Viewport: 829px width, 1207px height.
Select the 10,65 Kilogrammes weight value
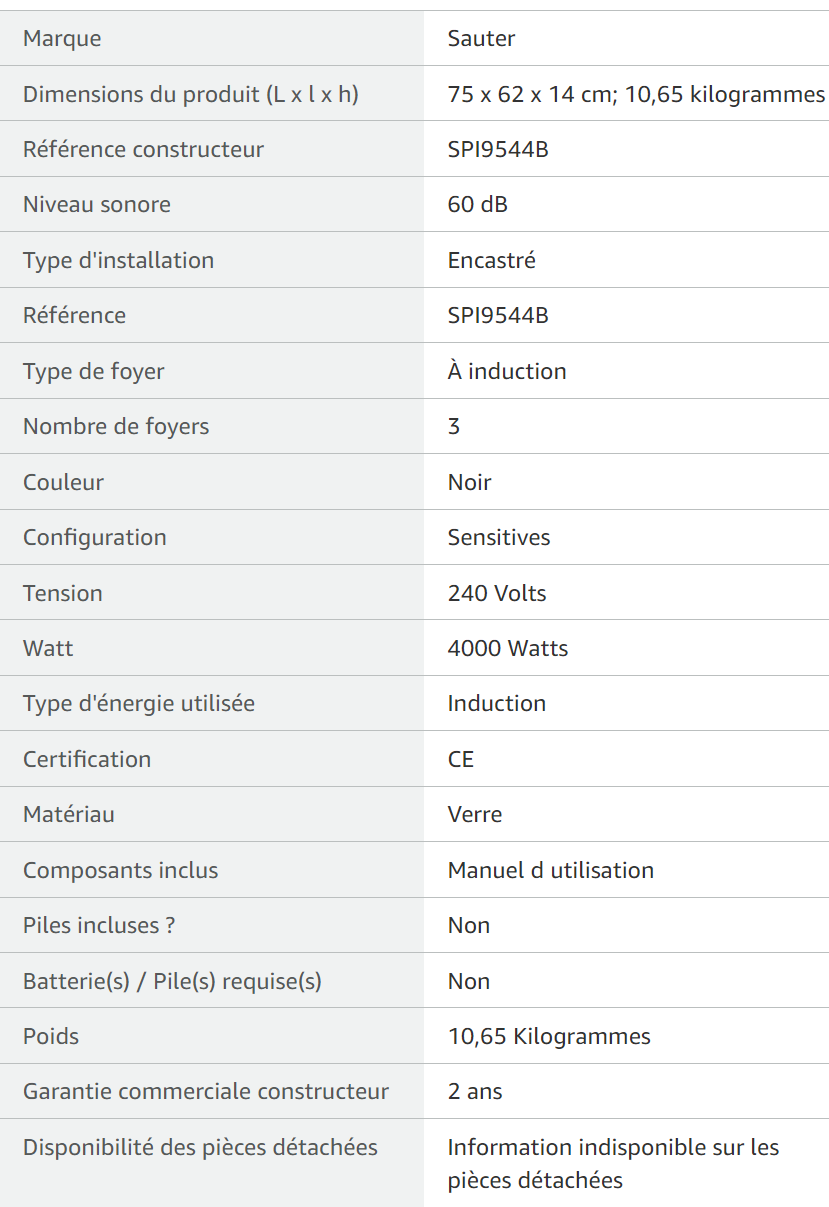pyautogui.click(x=549, y=1036)
